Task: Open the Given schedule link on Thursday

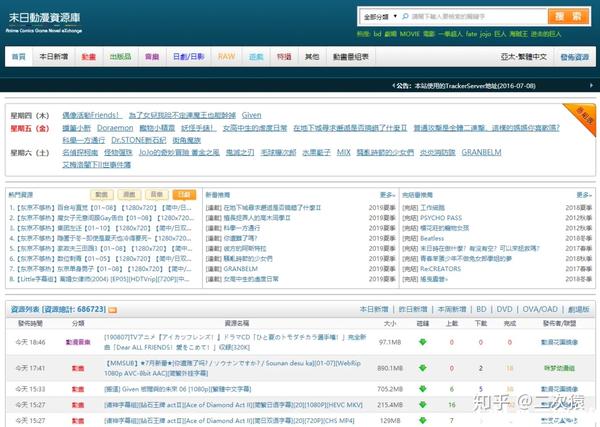Action: tap(251, 115)
